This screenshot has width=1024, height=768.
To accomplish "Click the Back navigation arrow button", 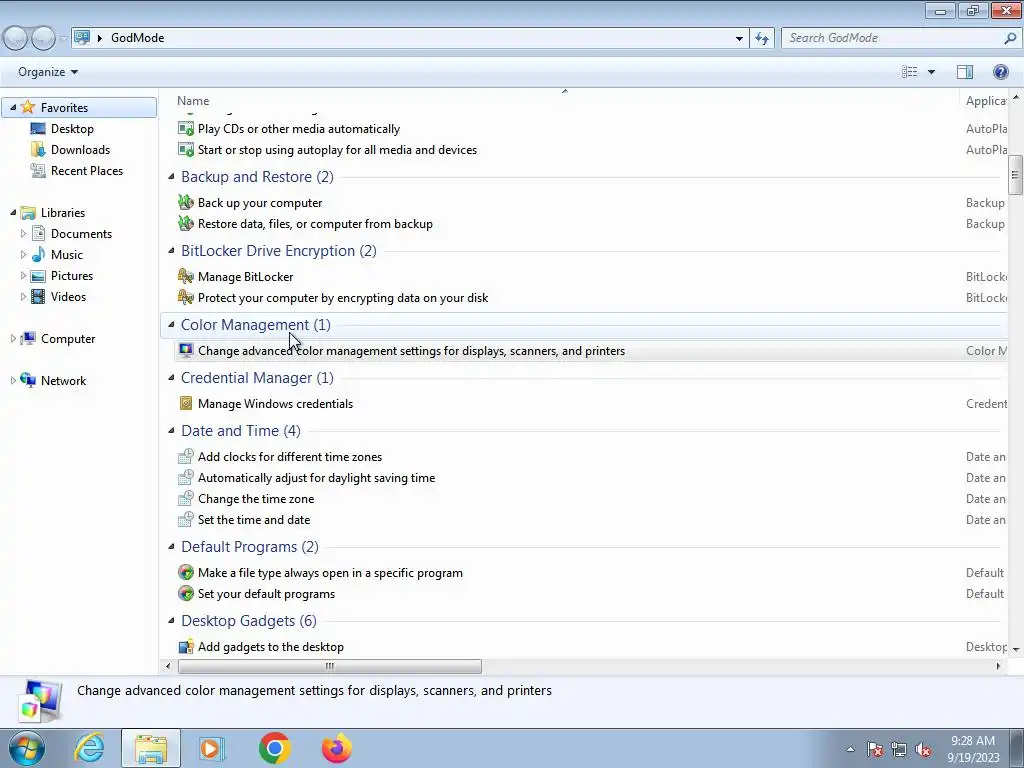I will 16,39.
